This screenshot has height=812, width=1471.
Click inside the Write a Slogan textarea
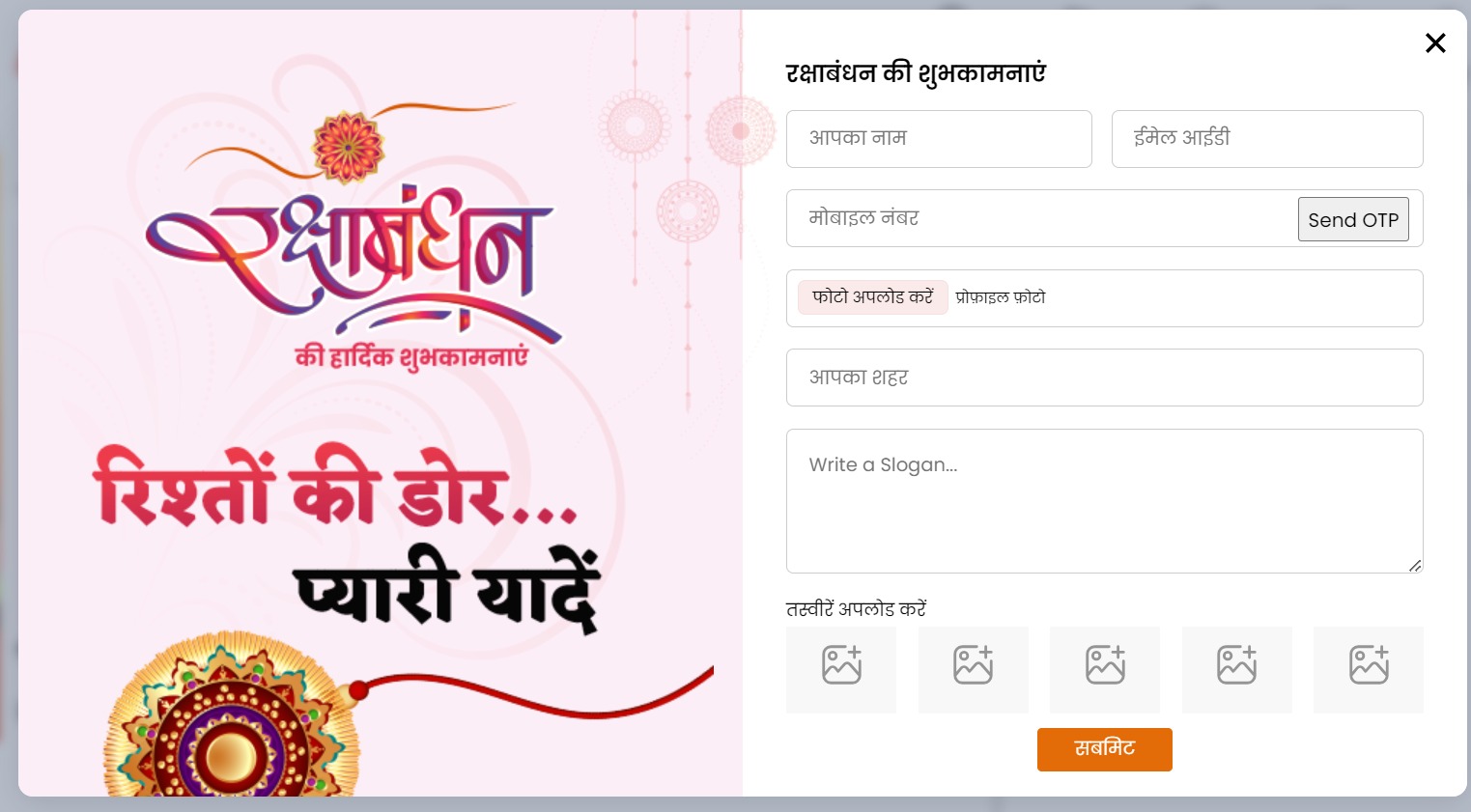(1105, 501)
